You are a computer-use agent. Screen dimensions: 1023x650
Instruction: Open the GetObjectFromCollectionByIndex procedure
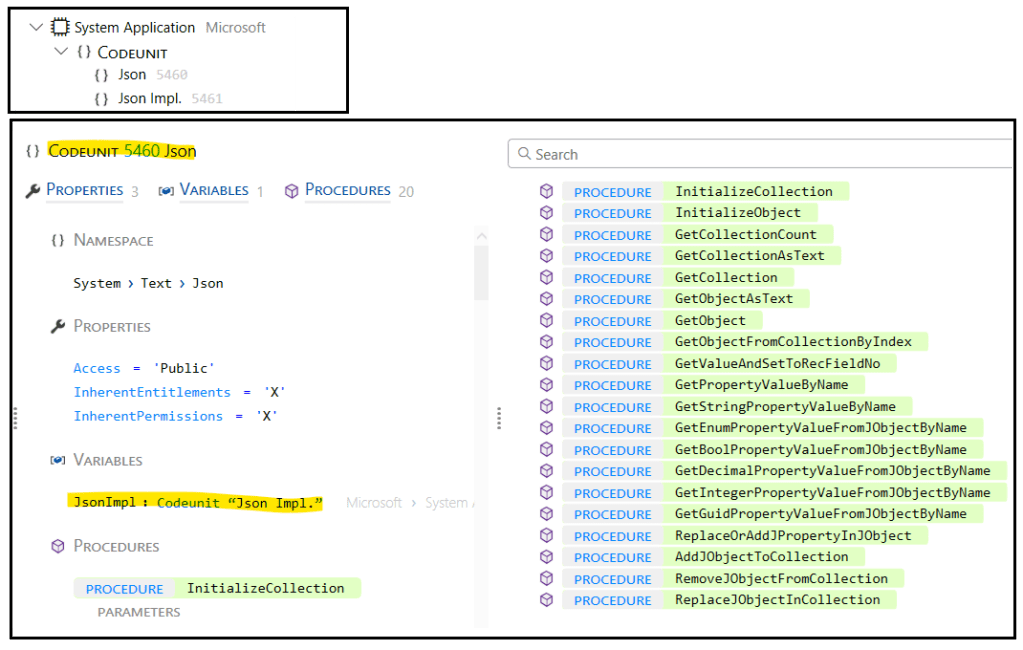[793, 342]
